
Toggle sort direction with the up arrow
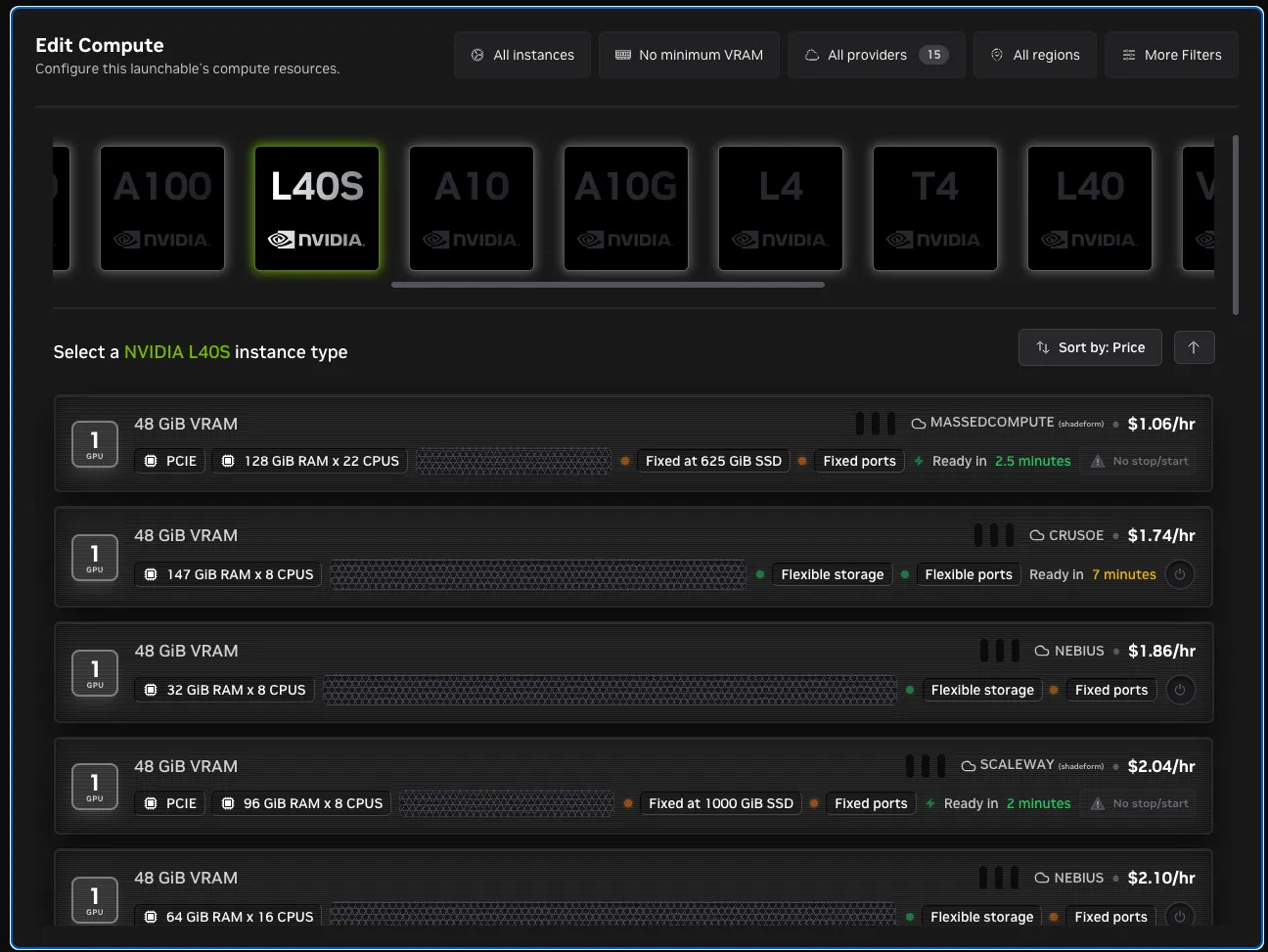pyautogui.click(x=1194, y=347)
